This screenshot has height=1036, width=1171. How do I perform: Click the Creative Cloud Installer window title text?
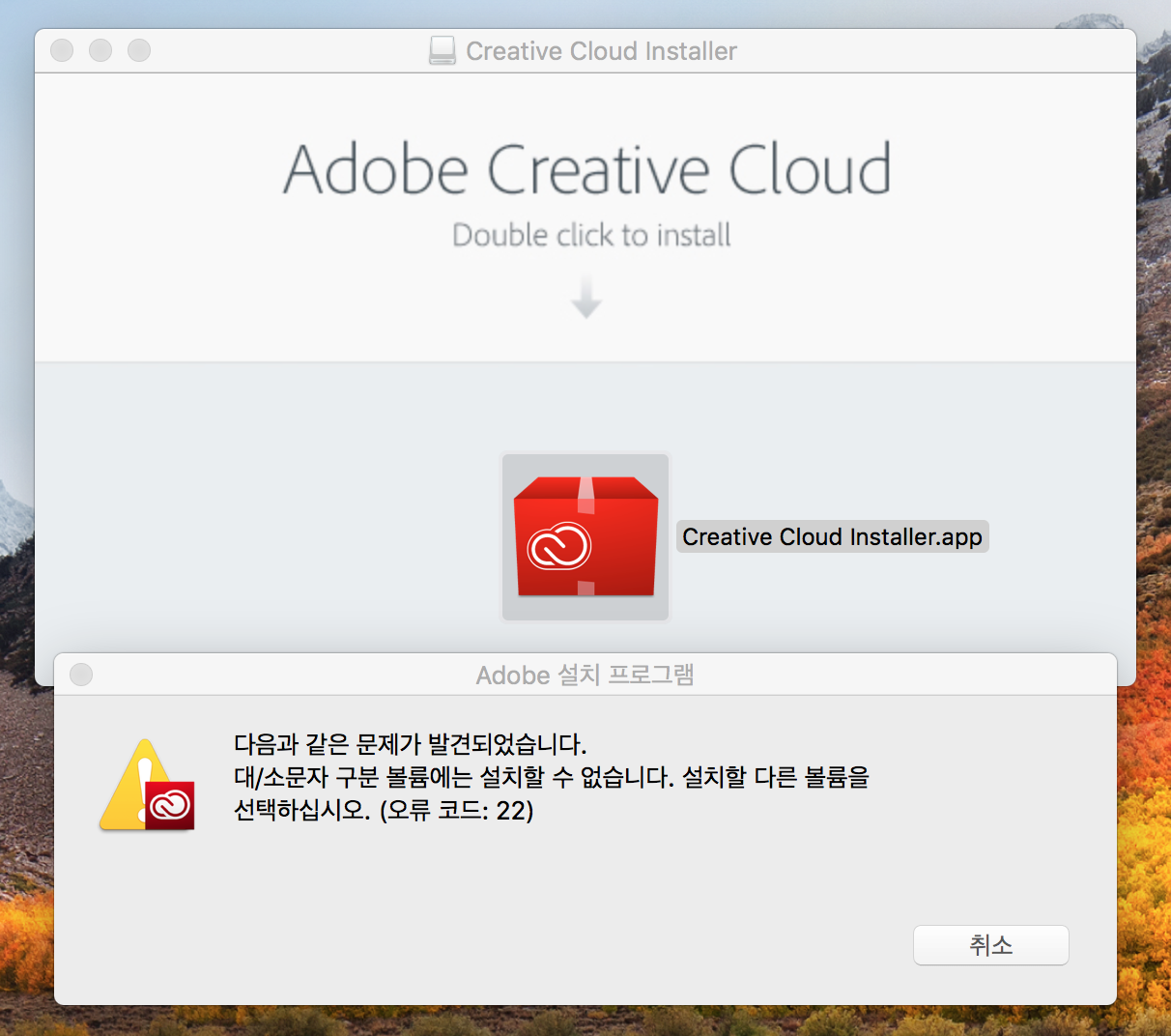601,51
